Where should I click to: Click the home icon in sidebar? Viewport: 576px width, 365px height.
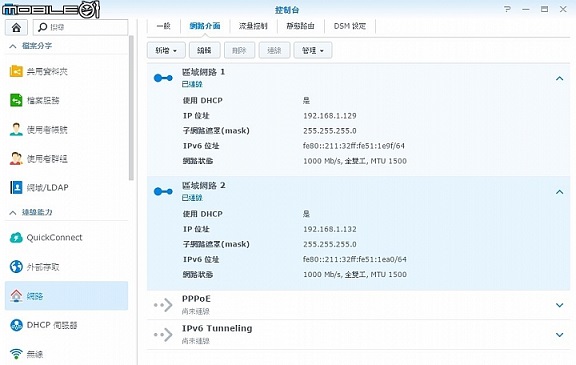pyautogui.click(x=16, y=28)
